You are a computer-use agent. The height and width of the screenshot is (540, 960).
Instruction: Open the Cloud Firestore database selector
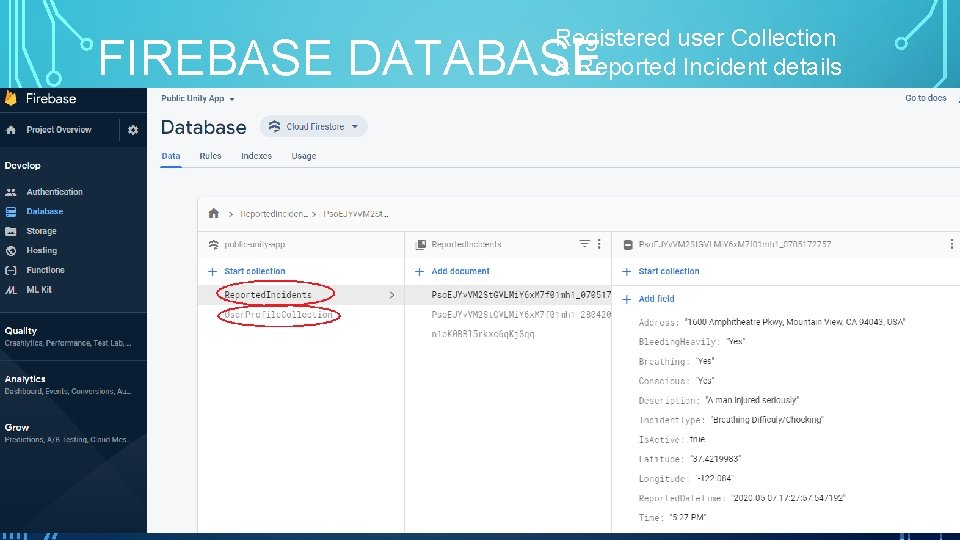pyautogui.click(x=313, y=126)
